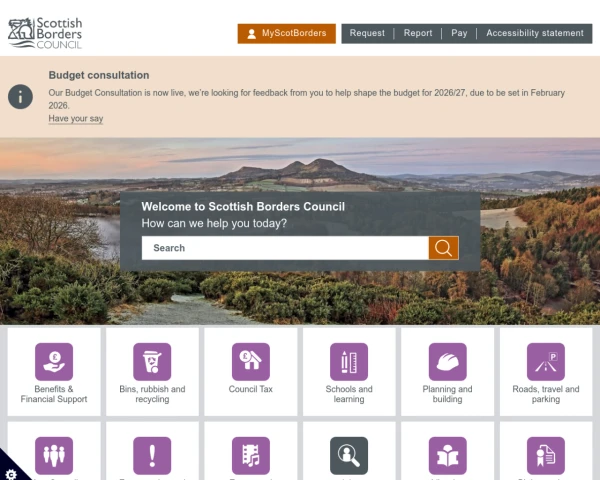Open the Request menu item

click(x=367, y=33)
